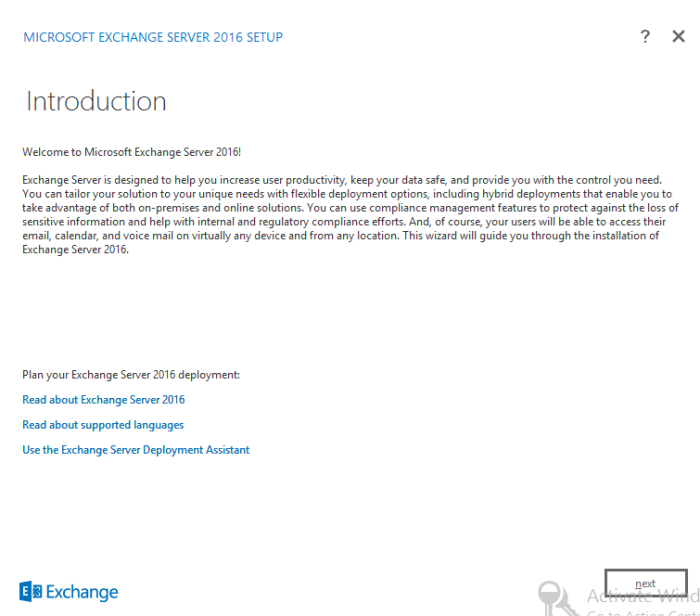Click the next button to continue setup

[x=646, y=583]
